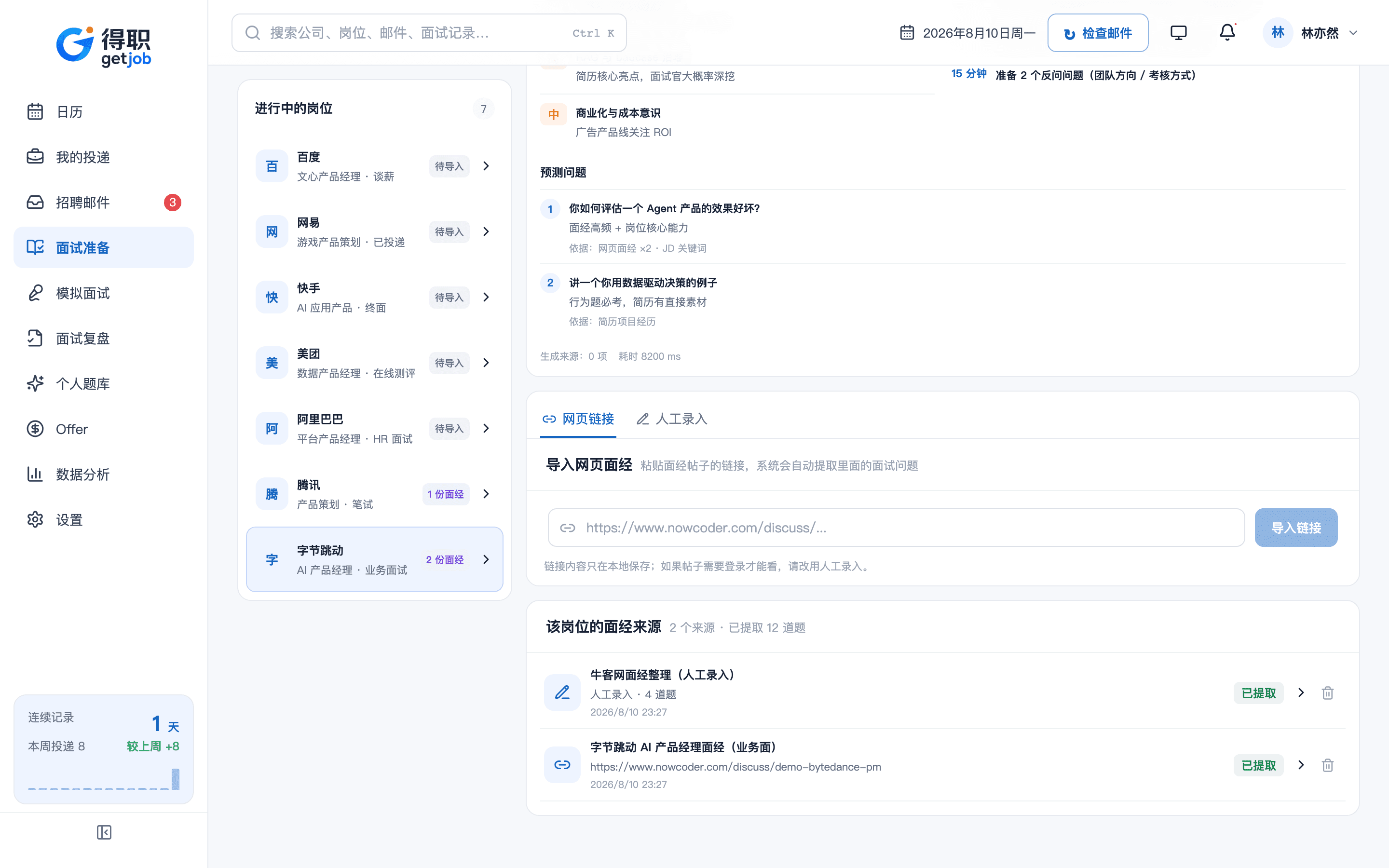Click the 中 priority badge
This screenshot has width=1389, height=868.
[553, 114]
